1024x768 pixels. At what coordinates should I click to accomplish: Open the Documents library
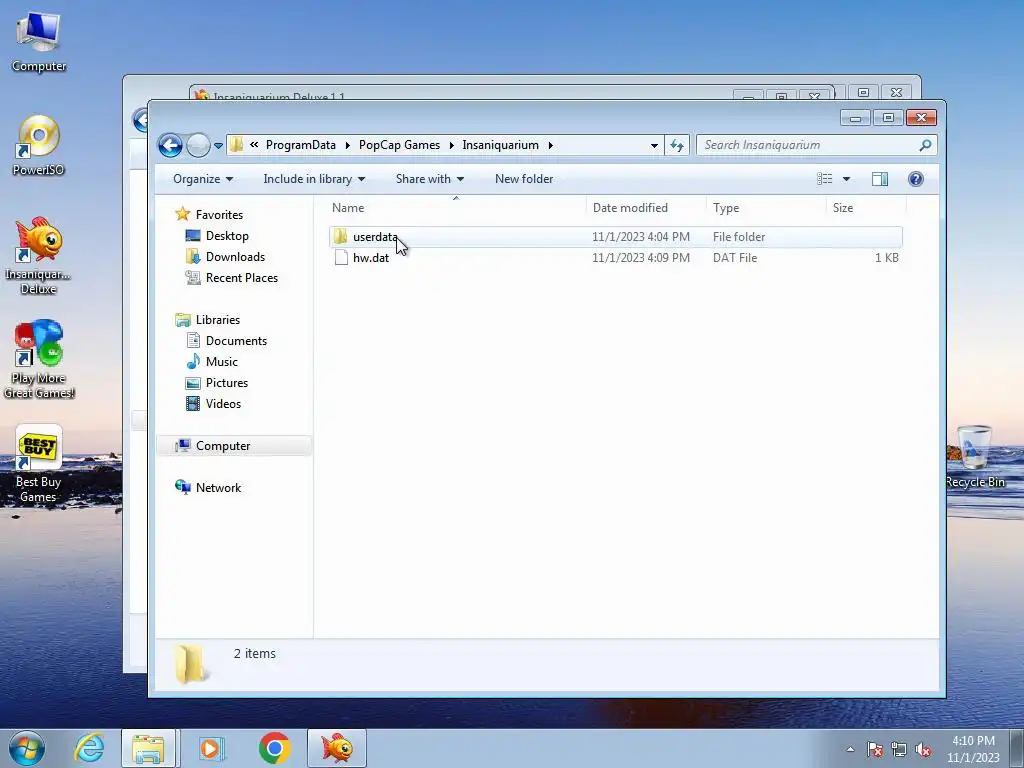(236, 341)
